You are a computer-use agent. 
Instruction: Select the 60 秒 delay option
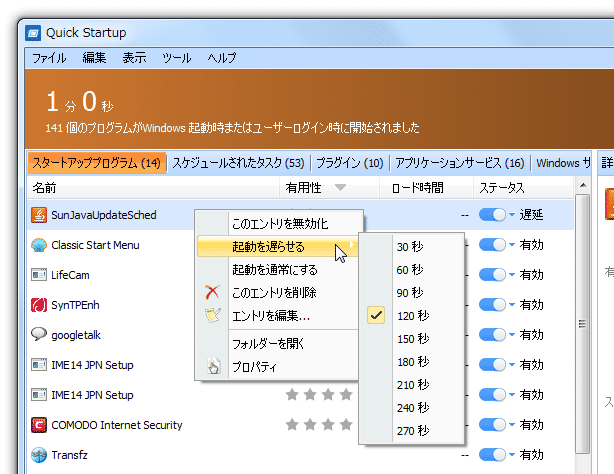click(x=410, y=270)
